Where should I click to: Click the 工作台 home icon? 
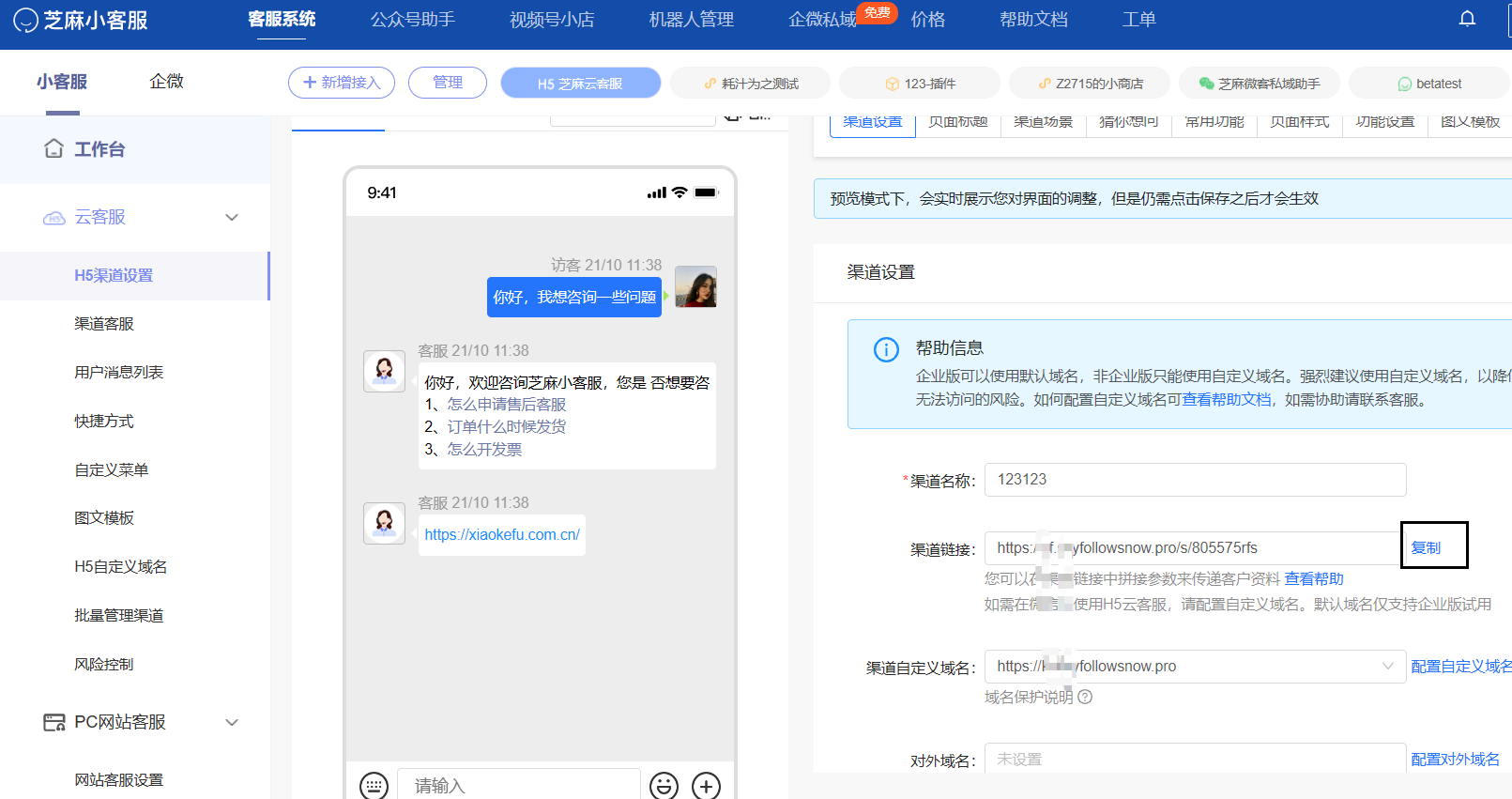tap(53, 148)
